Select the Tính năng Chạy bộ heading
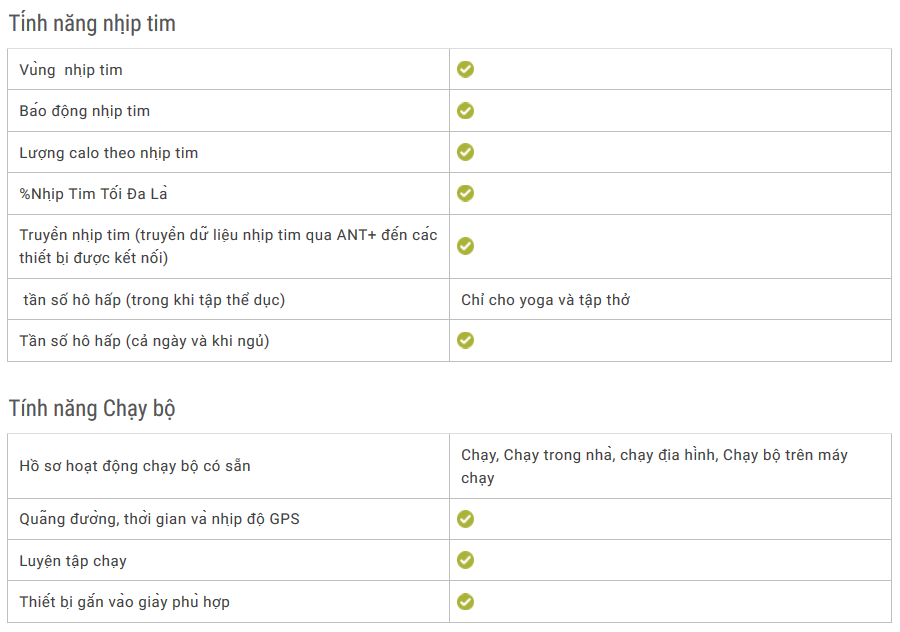The width and height of the screenshot is (900, 632). [92, 408]
